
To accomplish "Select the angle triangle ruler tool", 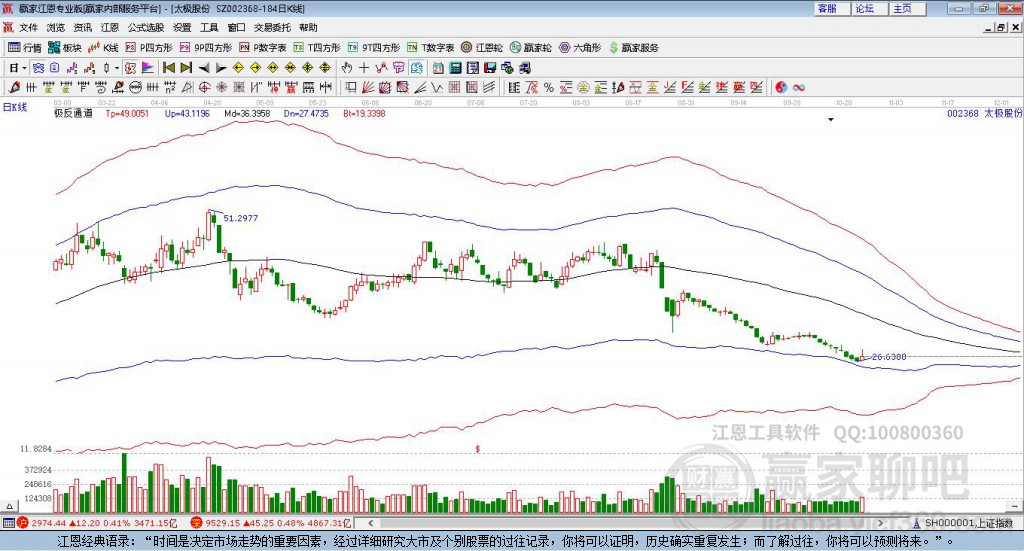I will tap(187, 87).
